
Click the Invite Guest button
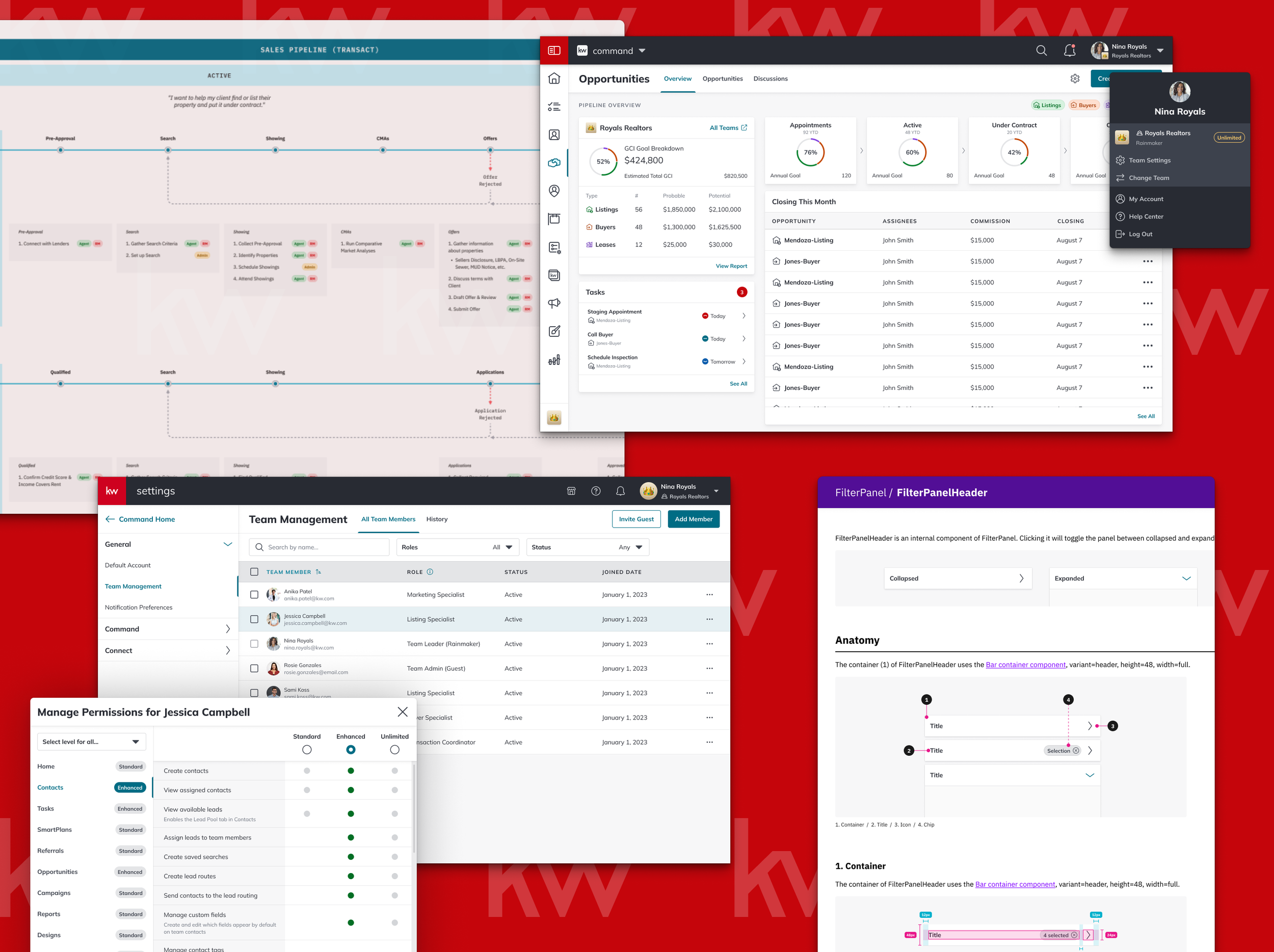(636, 519)
